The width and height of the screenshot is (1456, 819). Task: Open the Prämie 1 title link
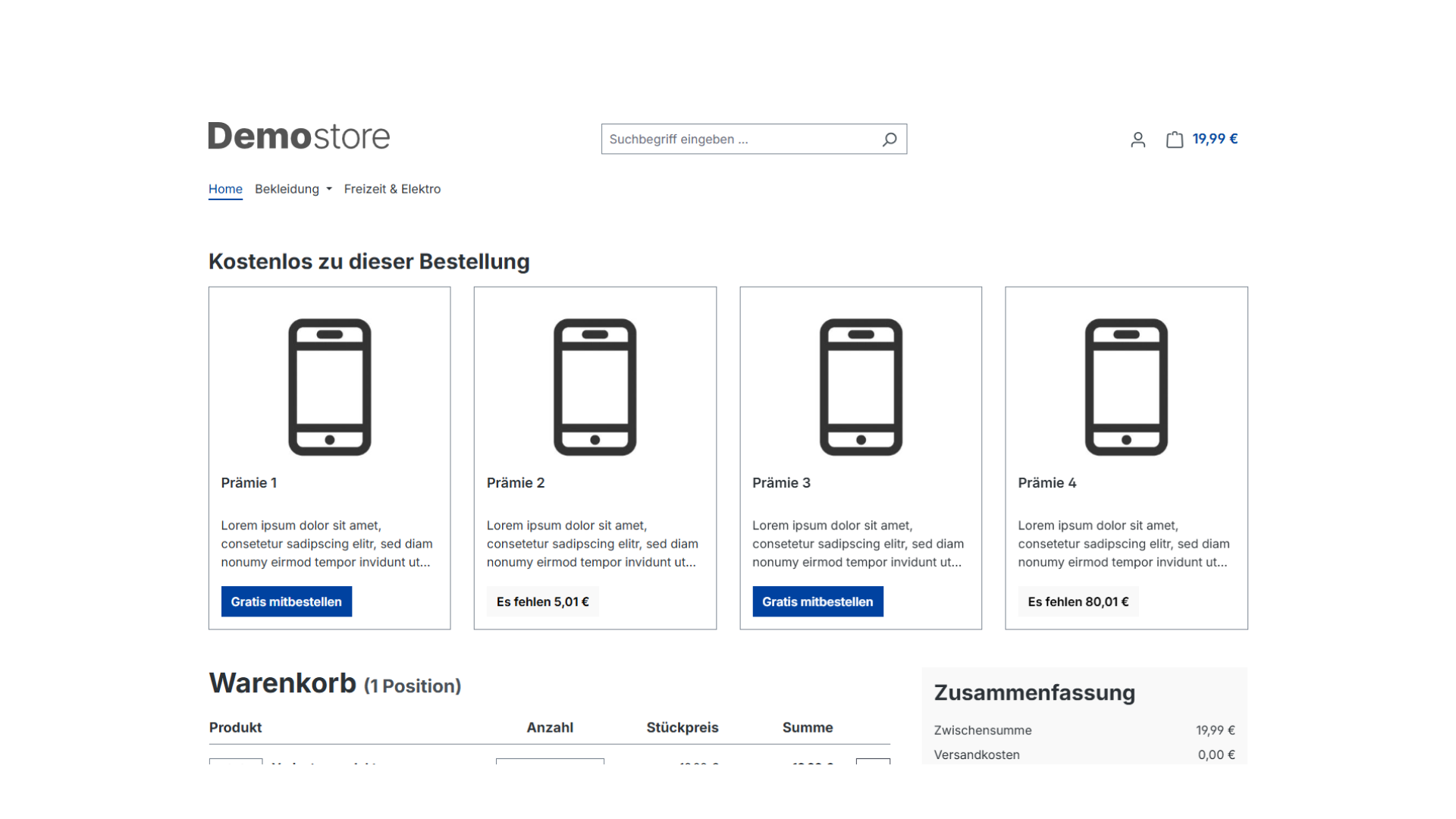click(249, 483)
